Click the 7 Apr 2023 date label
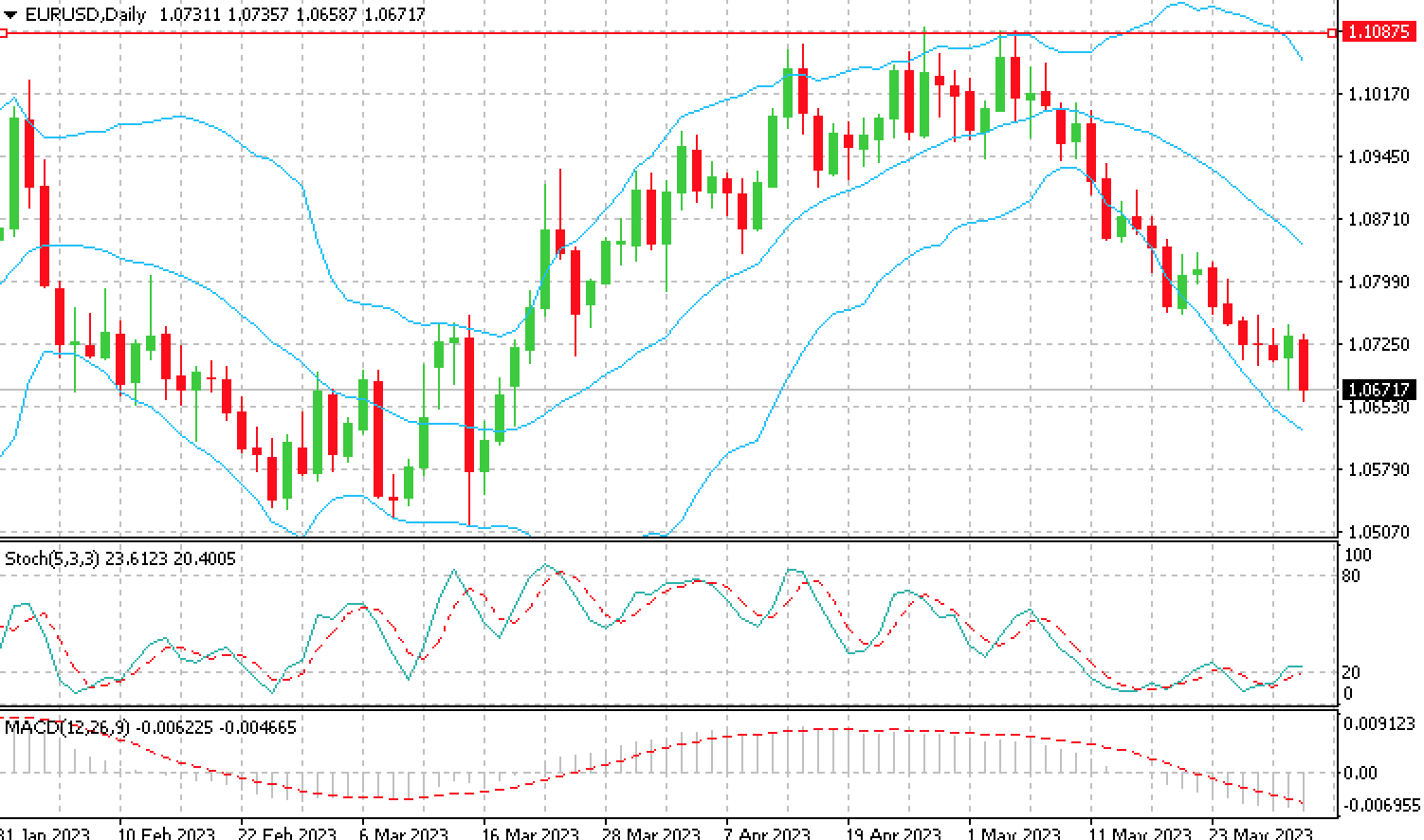The height and width of the screenshot is (840, 1424). [x=767, y=833]
